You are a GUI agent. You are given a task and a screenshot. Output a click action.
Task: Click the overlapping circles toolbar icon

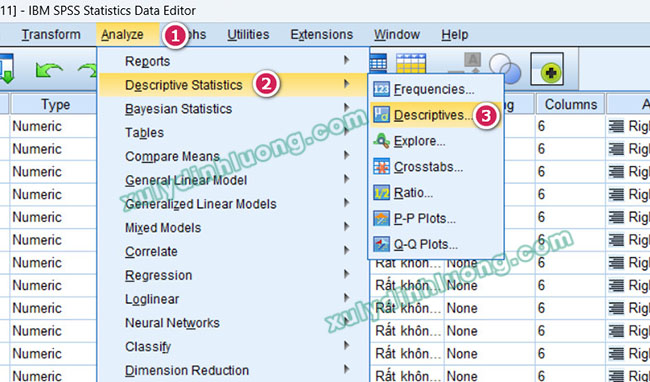[504, 68]
